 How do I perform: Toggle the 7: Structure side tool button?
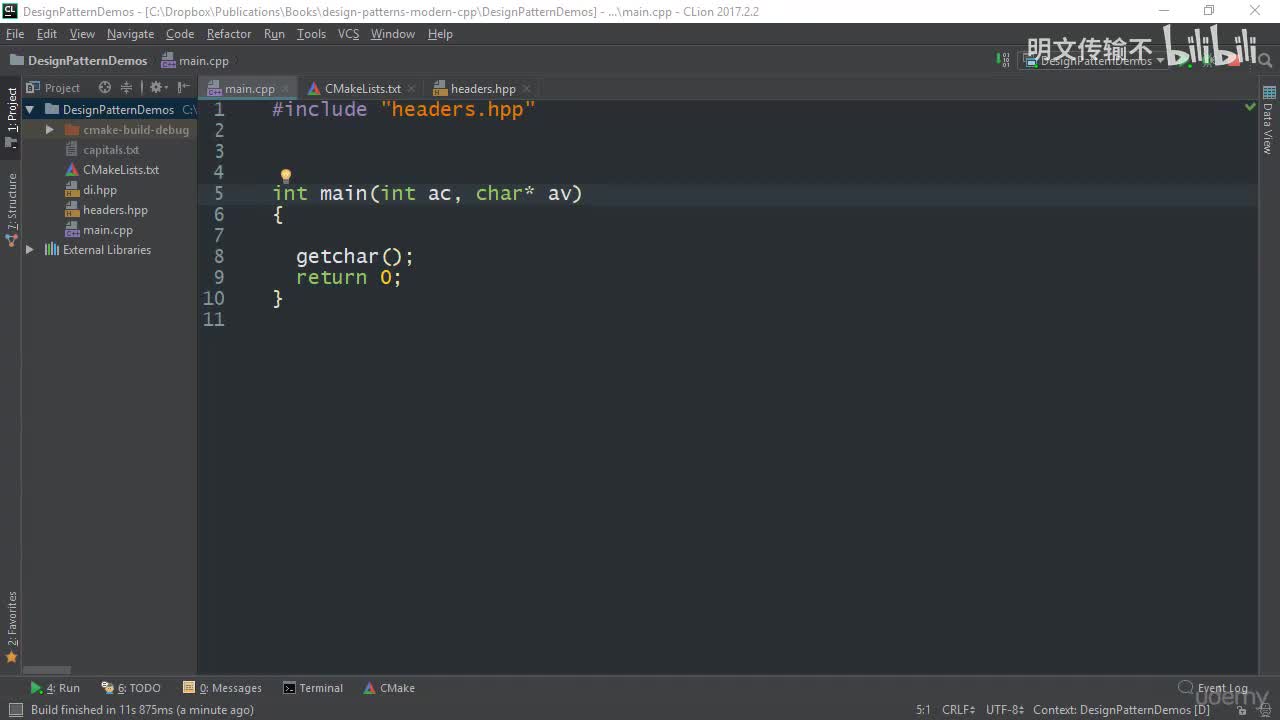11,209
